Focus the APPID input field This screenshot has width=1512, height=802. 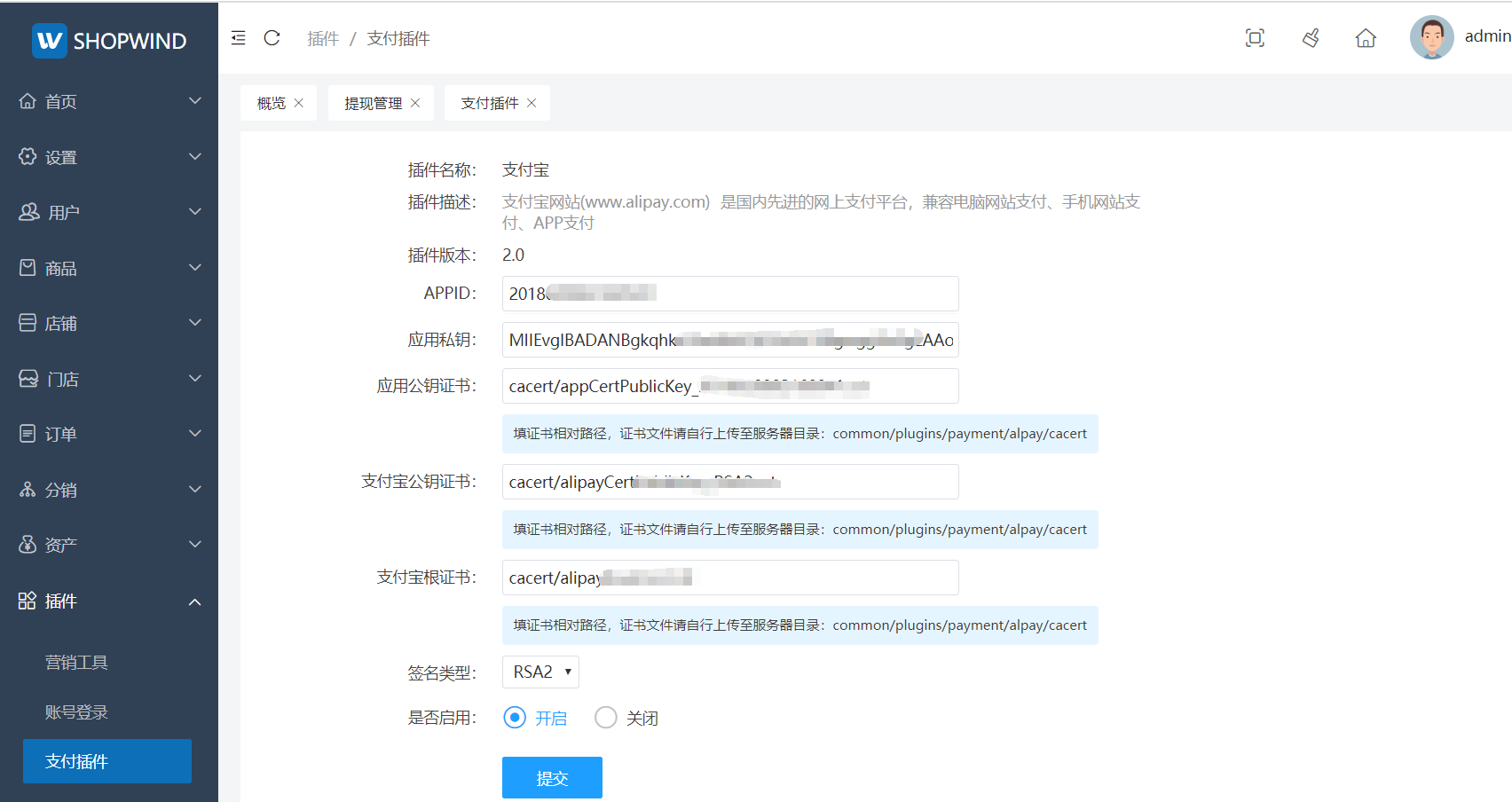tap(730, 294)
